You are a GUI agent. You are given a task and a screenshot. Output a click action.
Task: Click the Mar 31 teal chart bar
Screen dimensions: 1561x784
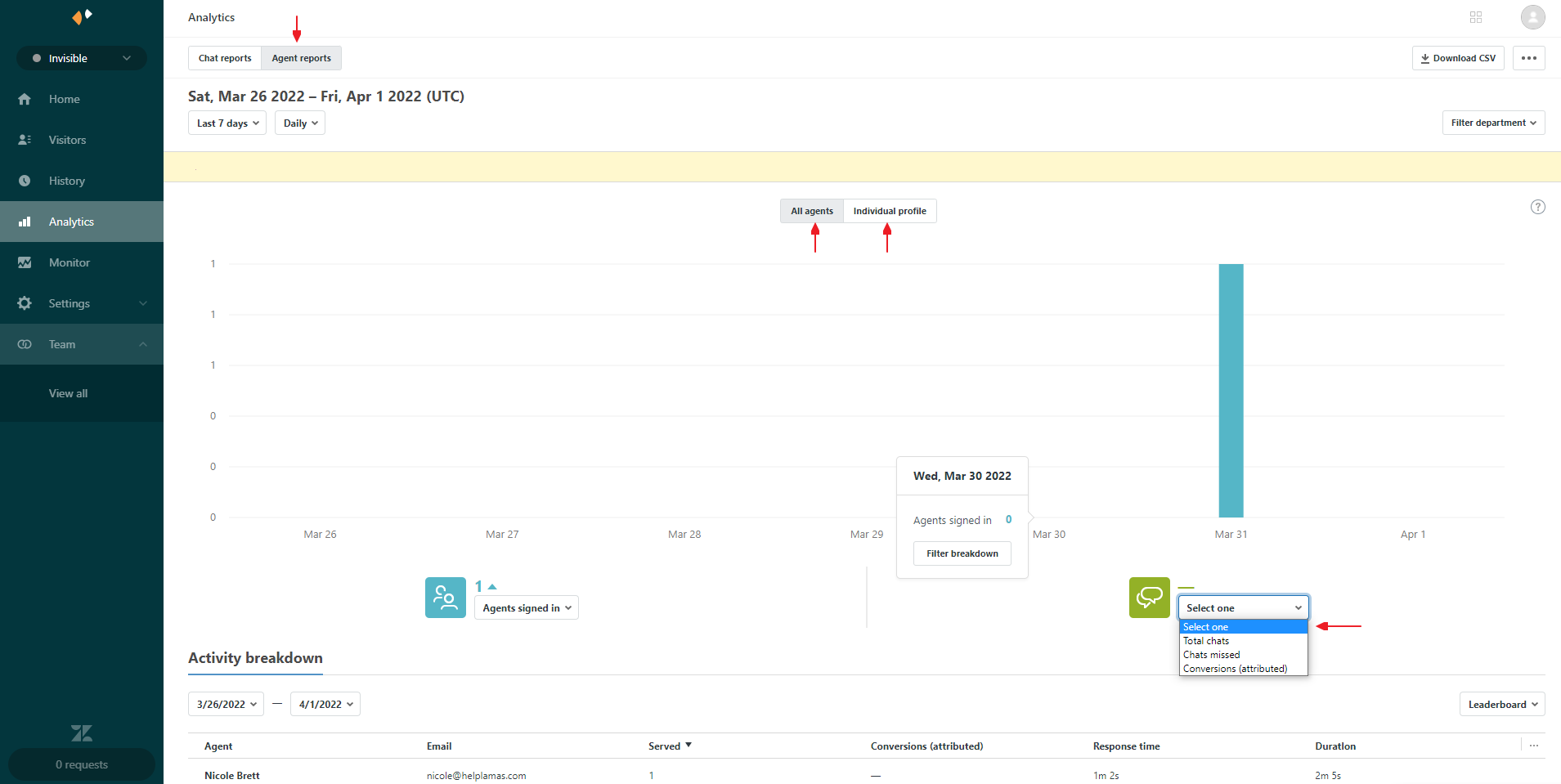1231,391
